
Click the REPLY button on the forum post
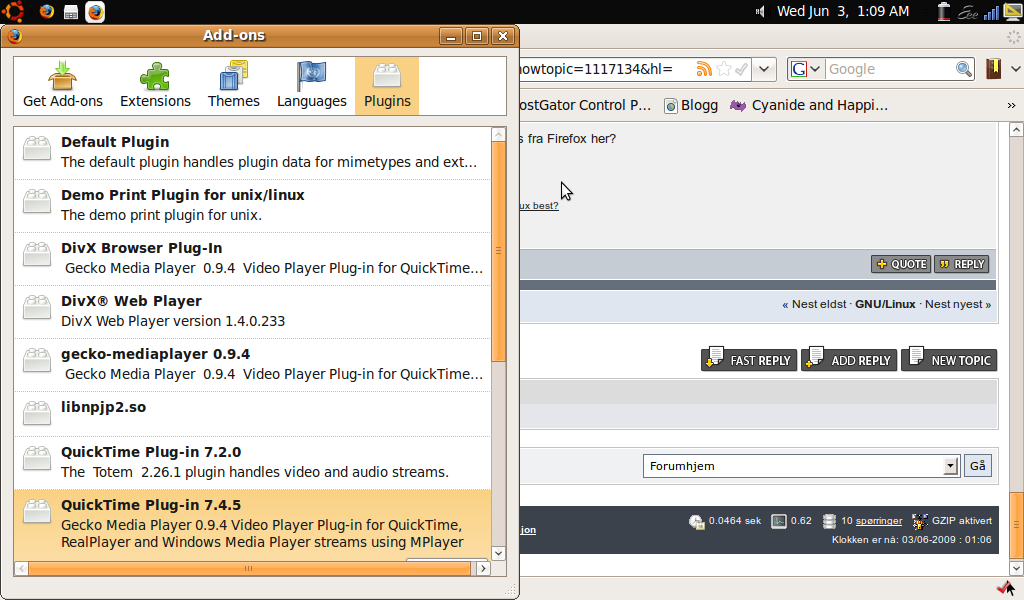(962, 264)
